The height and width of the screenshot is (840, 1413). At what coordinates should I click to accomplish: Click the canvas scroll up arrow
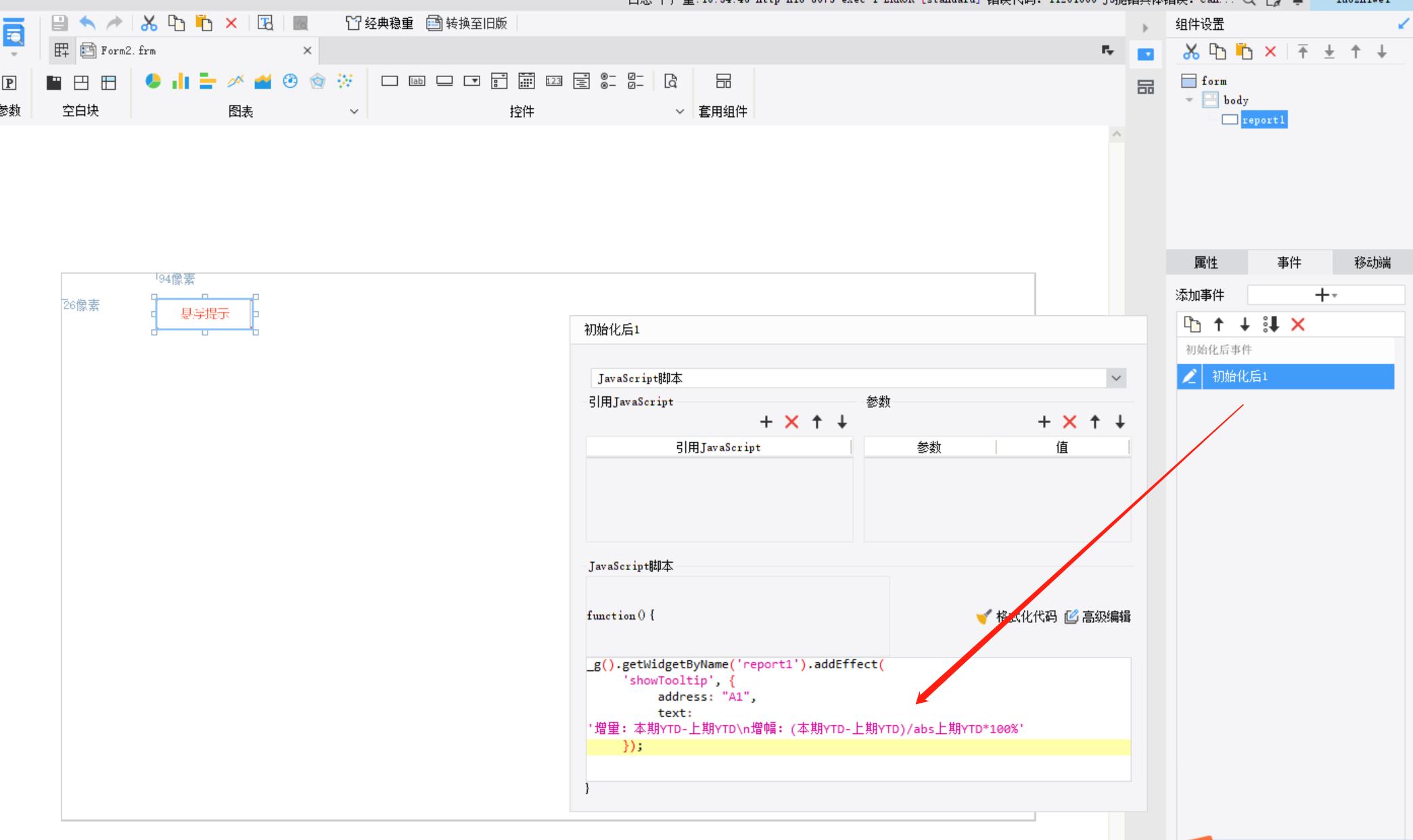[1117, 134]
